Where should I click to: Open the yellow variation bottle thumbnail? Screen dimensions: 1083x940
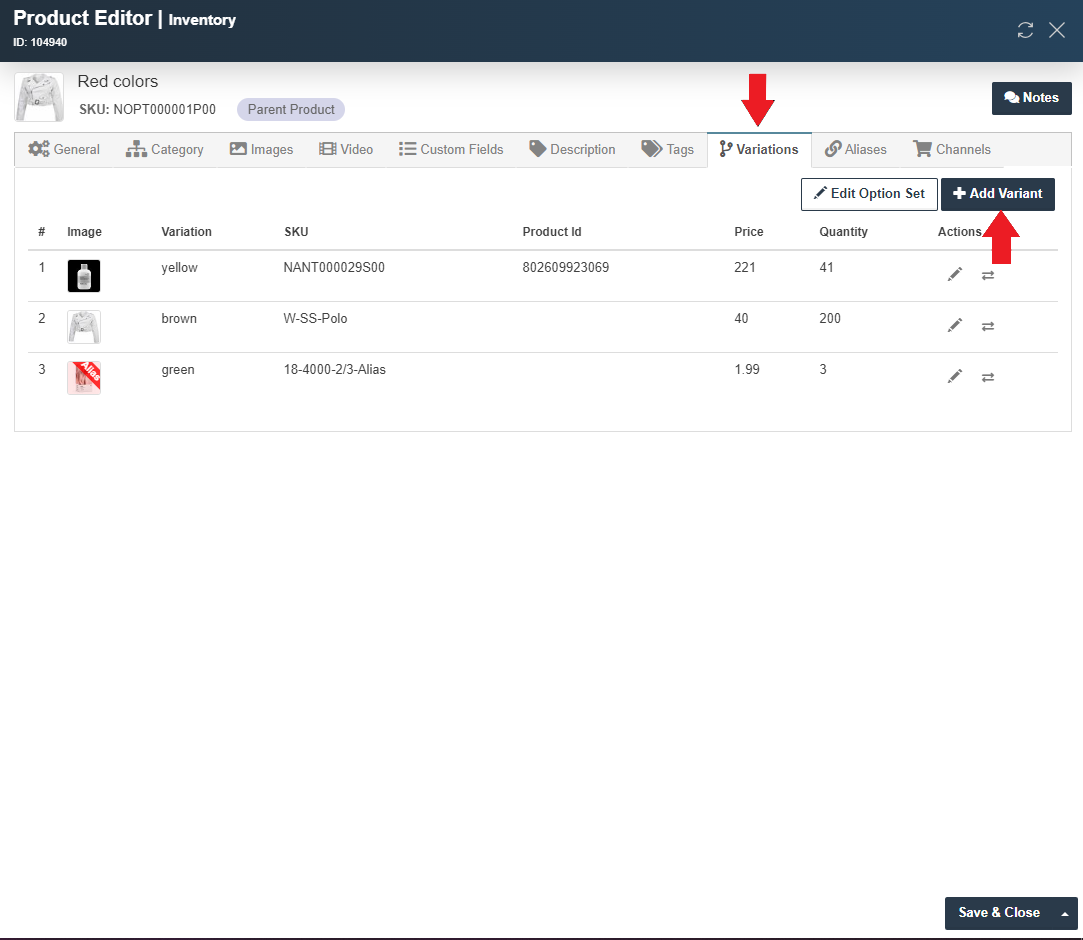point(84,276)
